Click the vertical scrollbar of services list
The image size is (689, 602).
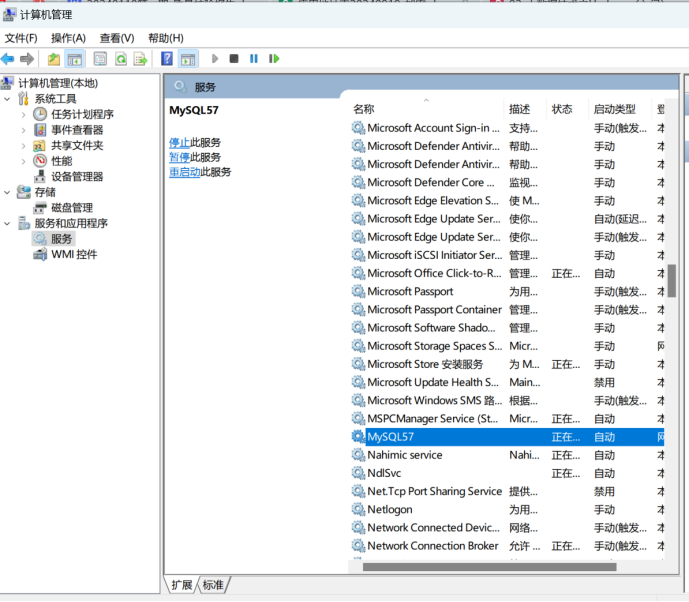point(672,281)
